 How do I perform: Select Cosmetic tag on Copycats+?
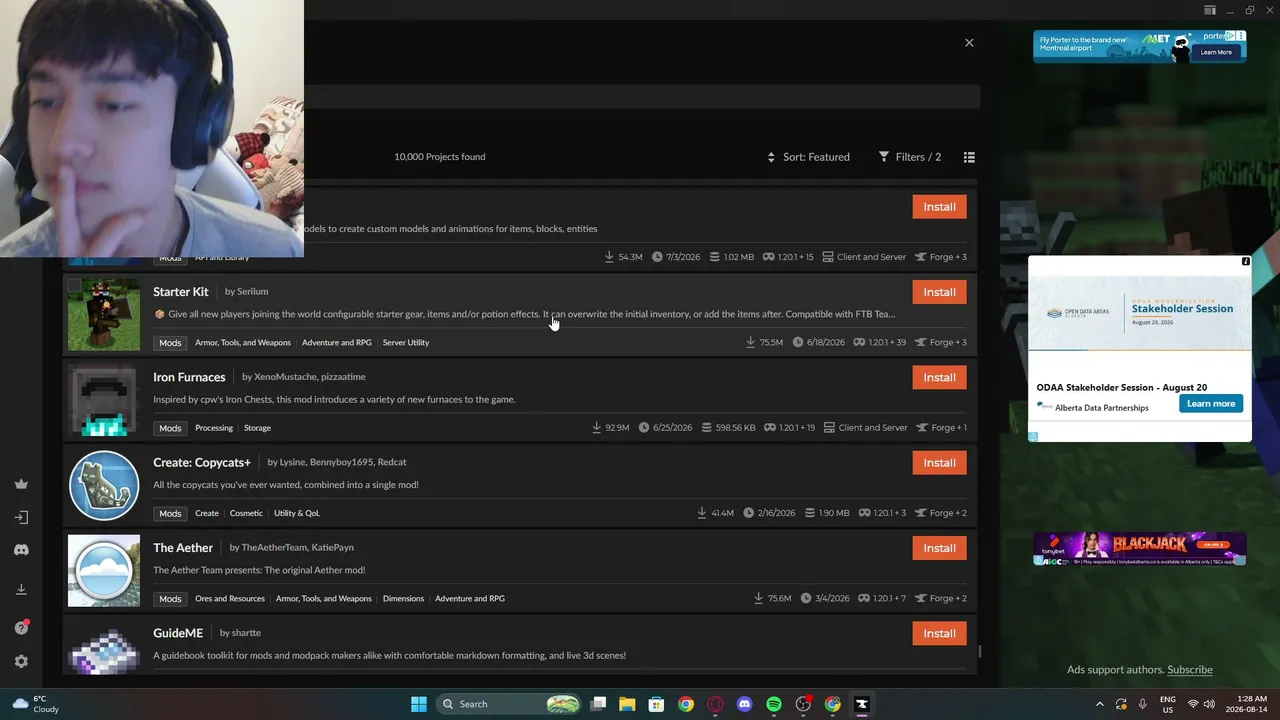tap(246, 513)
